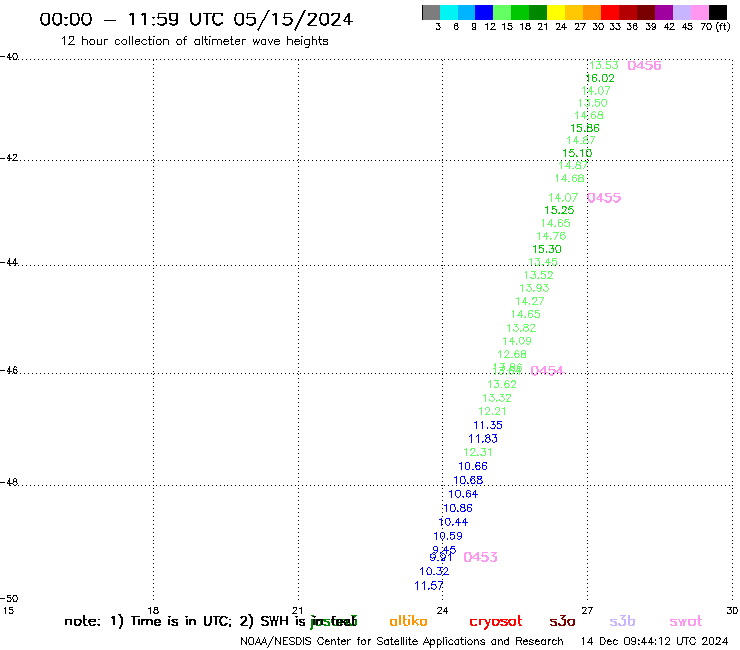Click the wave height value '16.02'

(600, 78)
